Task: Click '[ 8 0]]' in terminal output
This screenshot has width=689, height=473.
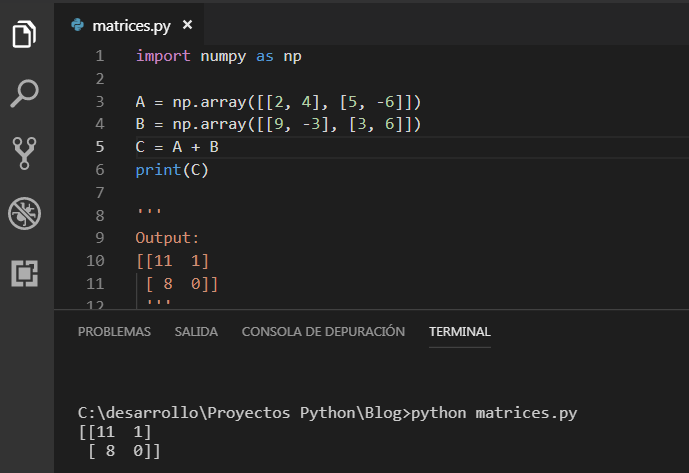Action: pos(124,451)
